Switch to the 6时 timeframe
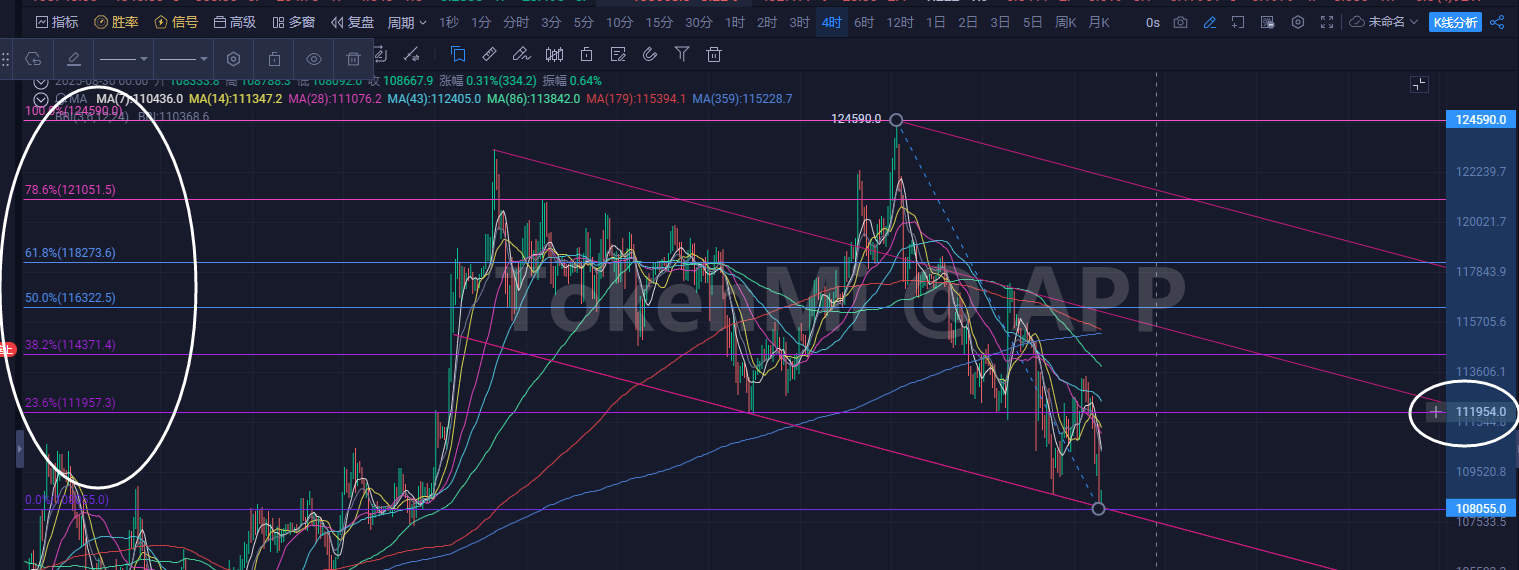The width and height of the screenshot is (1519, 570). (x=864, y=22)
